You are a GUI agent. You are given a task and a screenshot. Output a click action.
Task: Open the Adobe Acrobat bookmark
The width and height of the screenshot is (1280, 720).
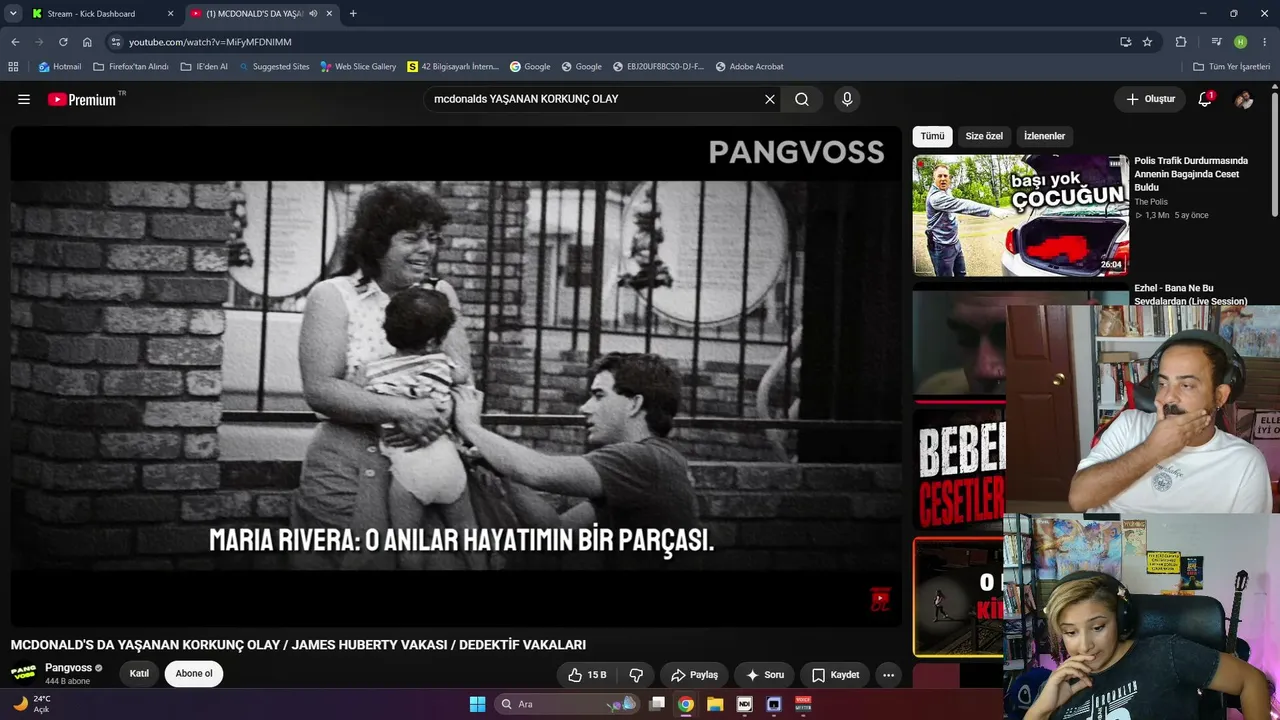pyautogui.click(x=749, y=67)
